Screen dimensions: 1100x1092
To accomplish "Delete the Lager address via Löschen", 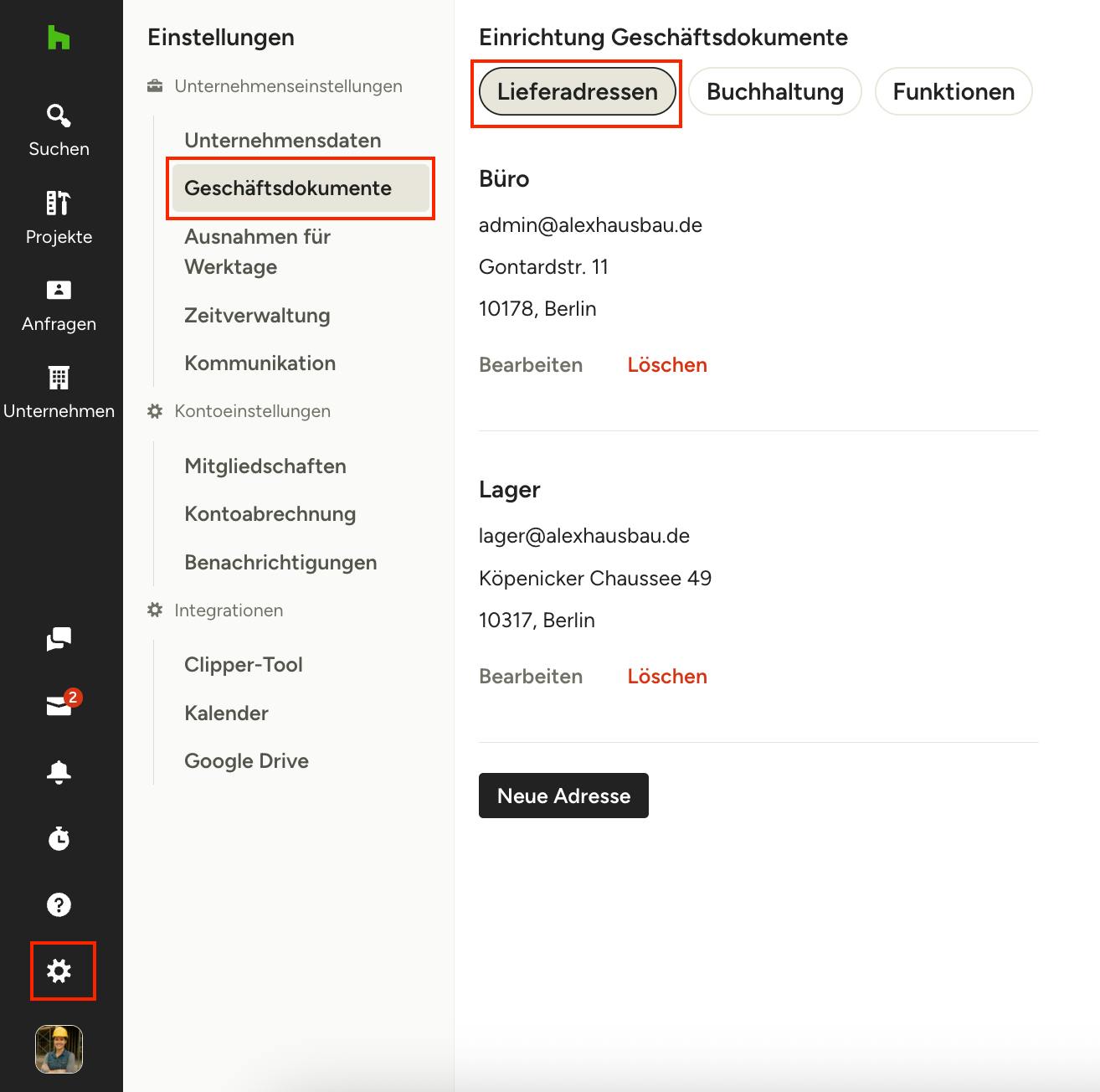I will pos(667,677).
